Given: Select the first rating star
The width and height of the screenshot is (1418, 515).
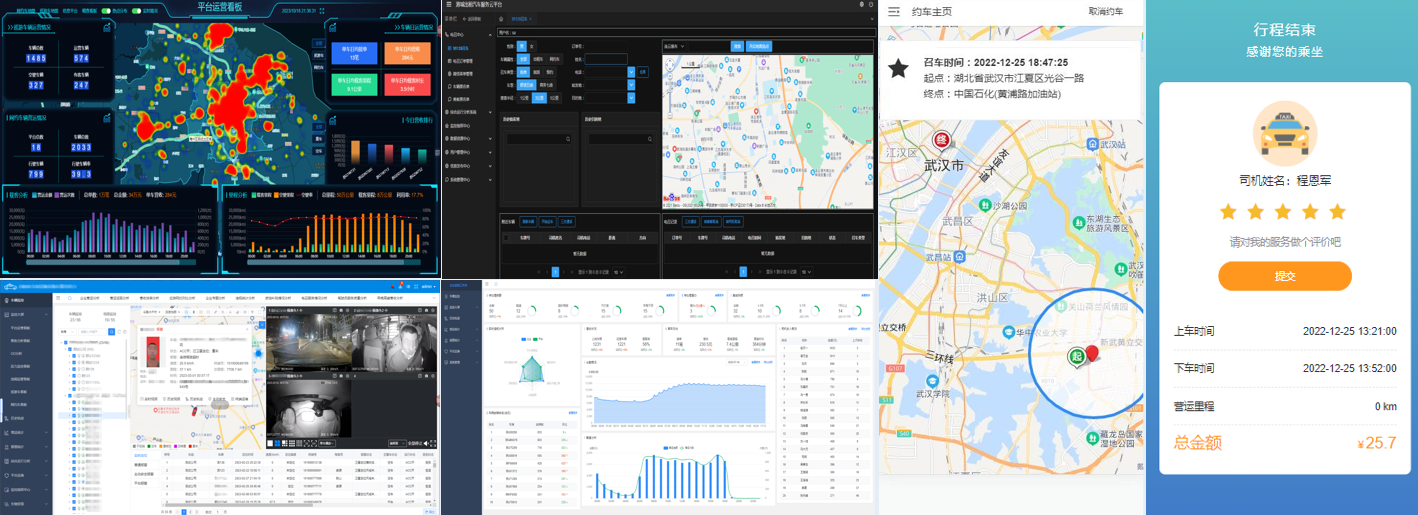Looking at the screenshot, I should pos(1228,211).
